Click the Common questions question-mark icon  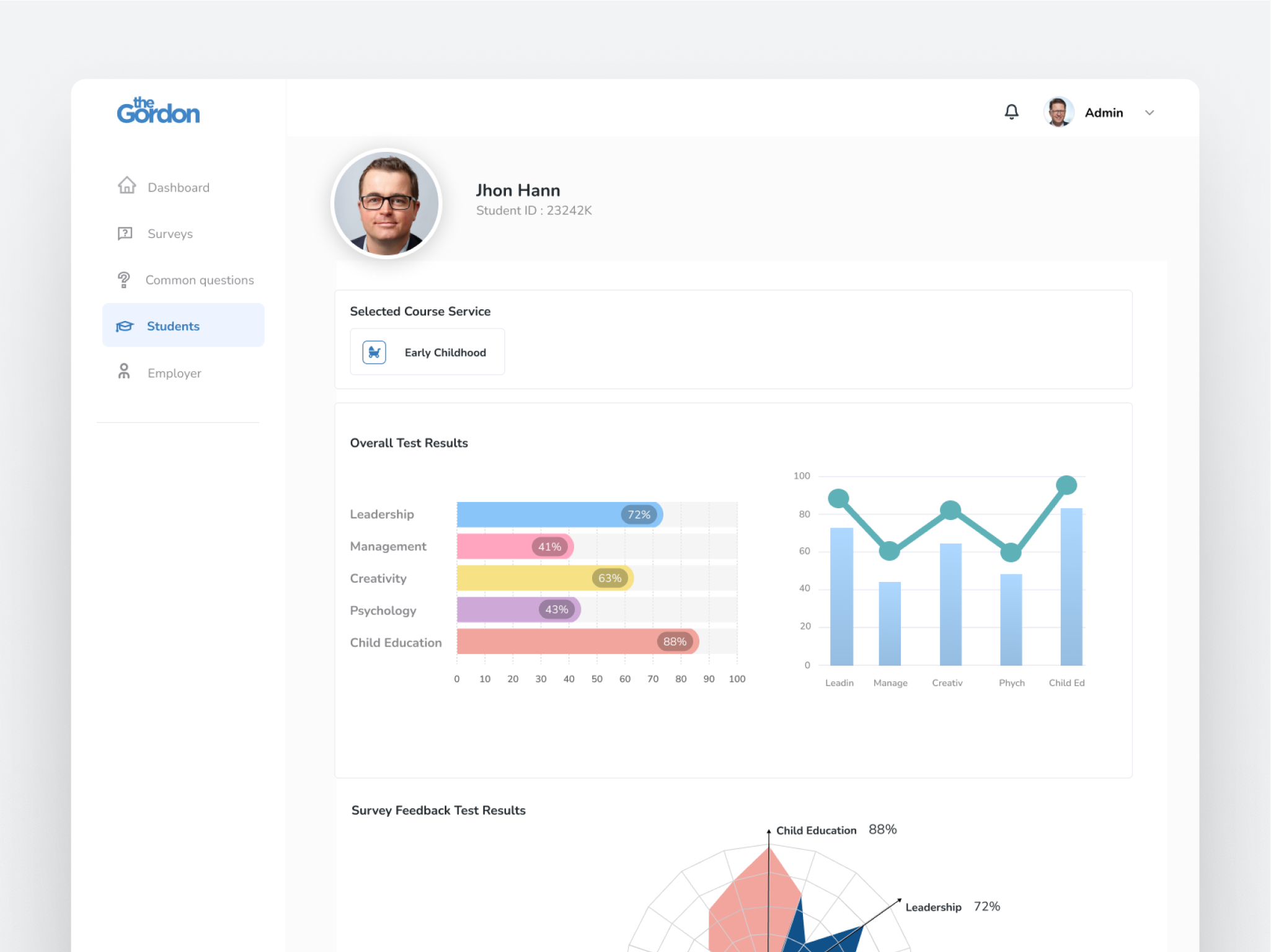tap(124, 280)
